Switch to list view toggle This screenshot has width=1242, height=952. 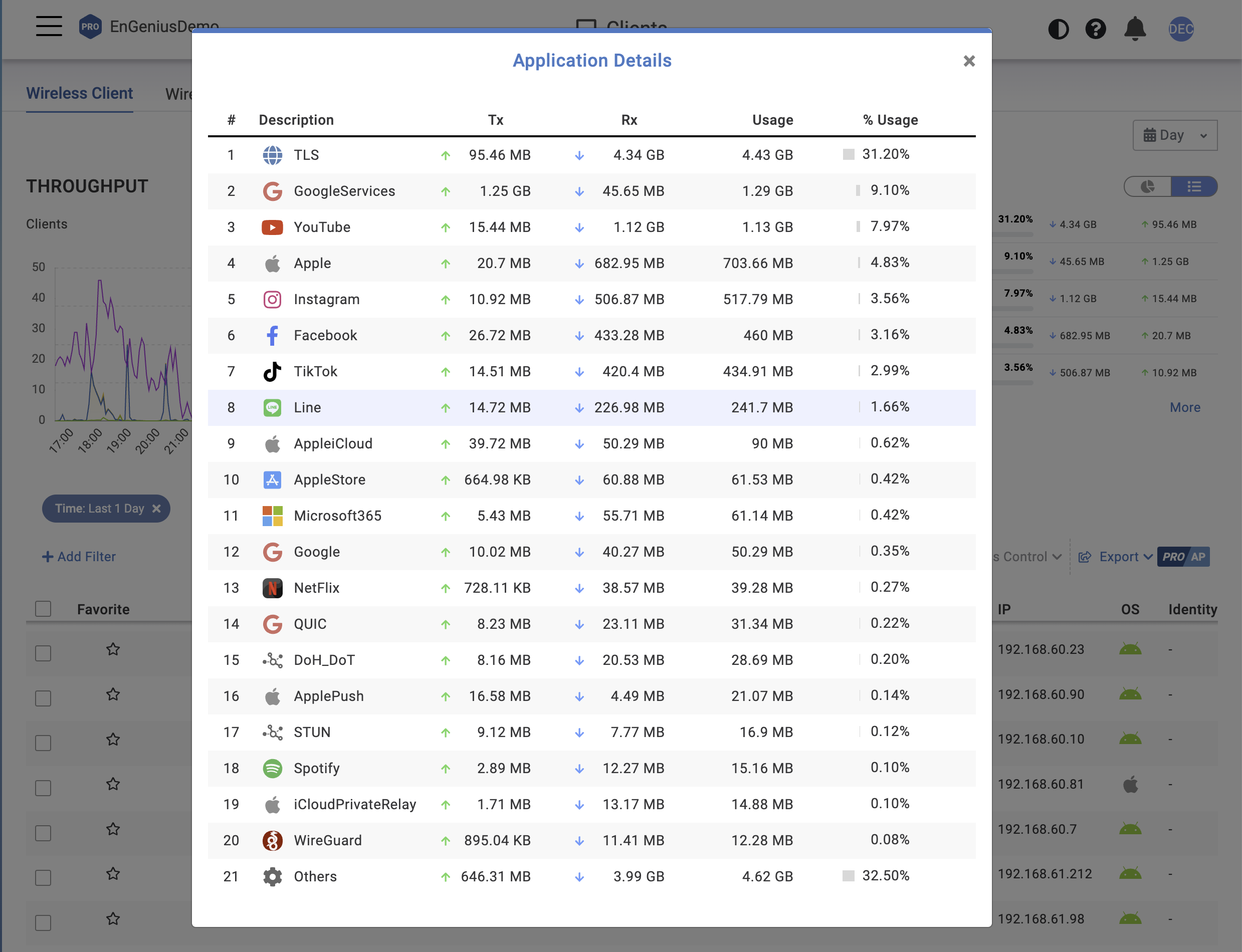pyautogui.click(x=1194, y=186)
